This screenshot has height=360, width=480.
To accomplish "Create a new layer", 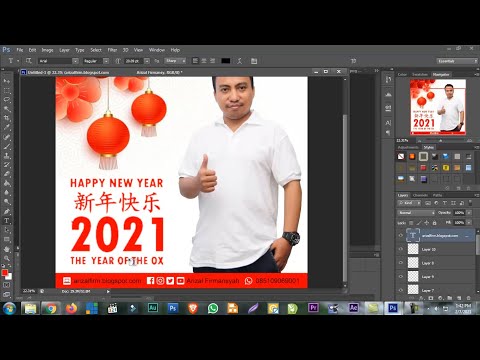I will [x=459, y=298].
